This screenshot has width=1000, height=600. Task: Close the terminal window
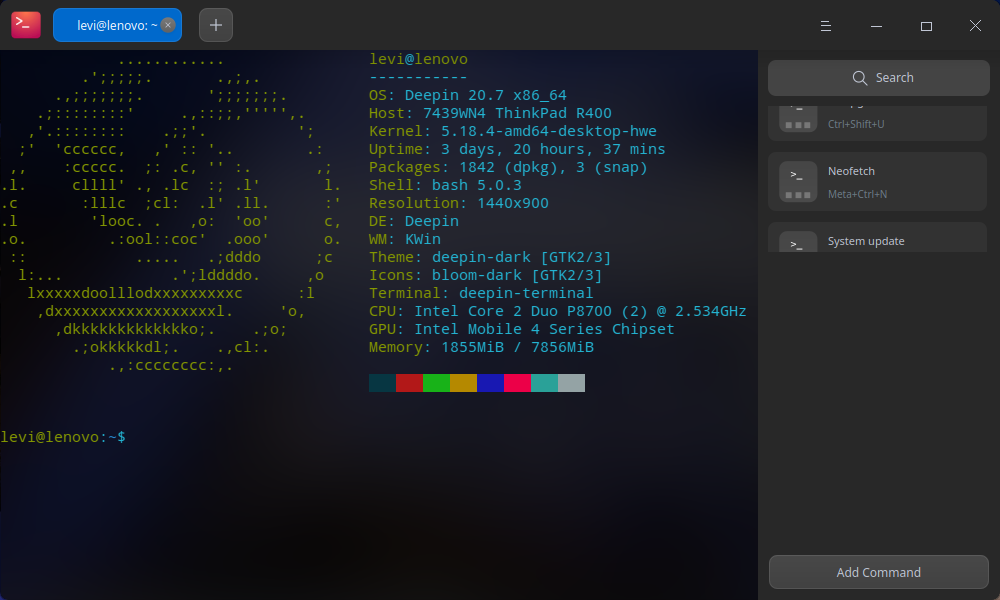975,26
